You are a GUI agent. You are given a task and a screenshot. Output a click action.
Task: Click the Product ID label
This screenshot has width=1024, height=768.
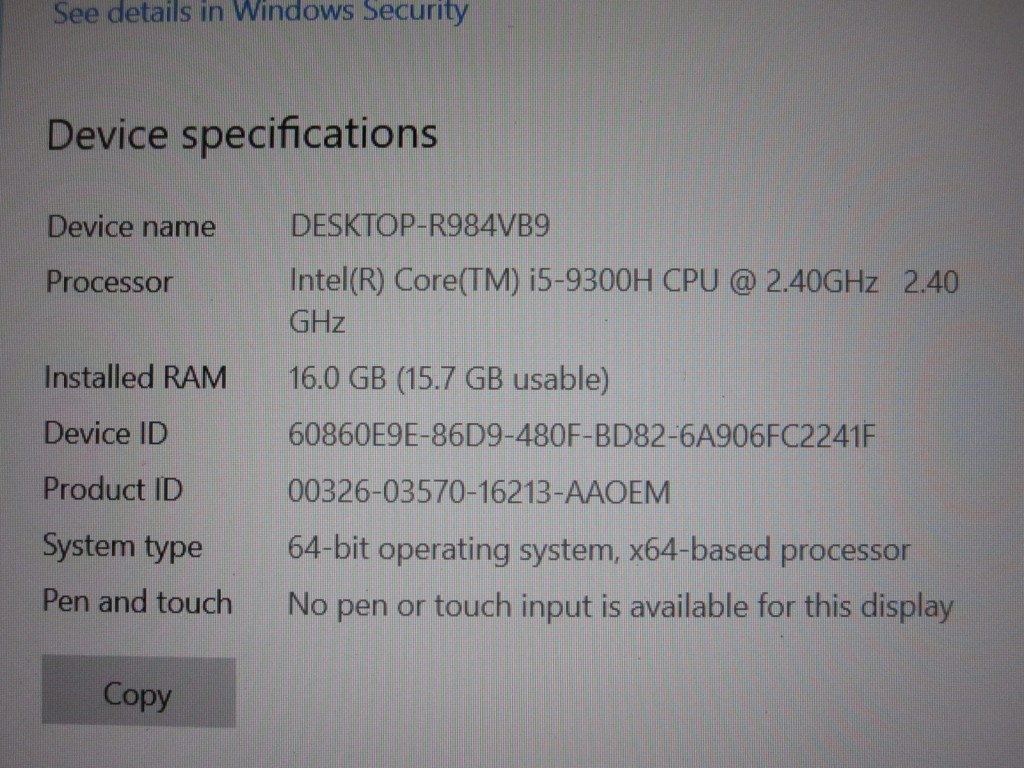[x=108, y=490]
